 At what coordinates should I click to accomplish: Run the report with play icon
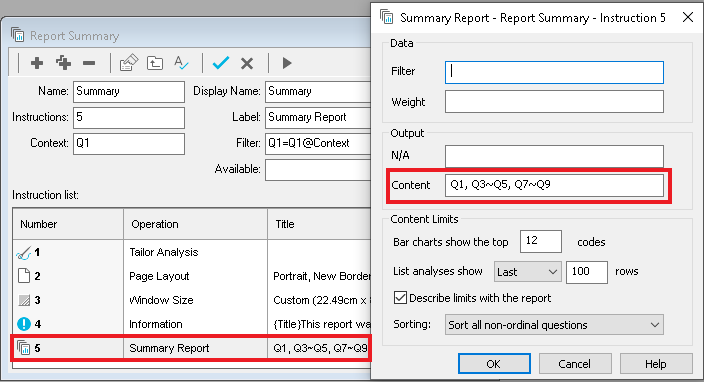point(287,63)
